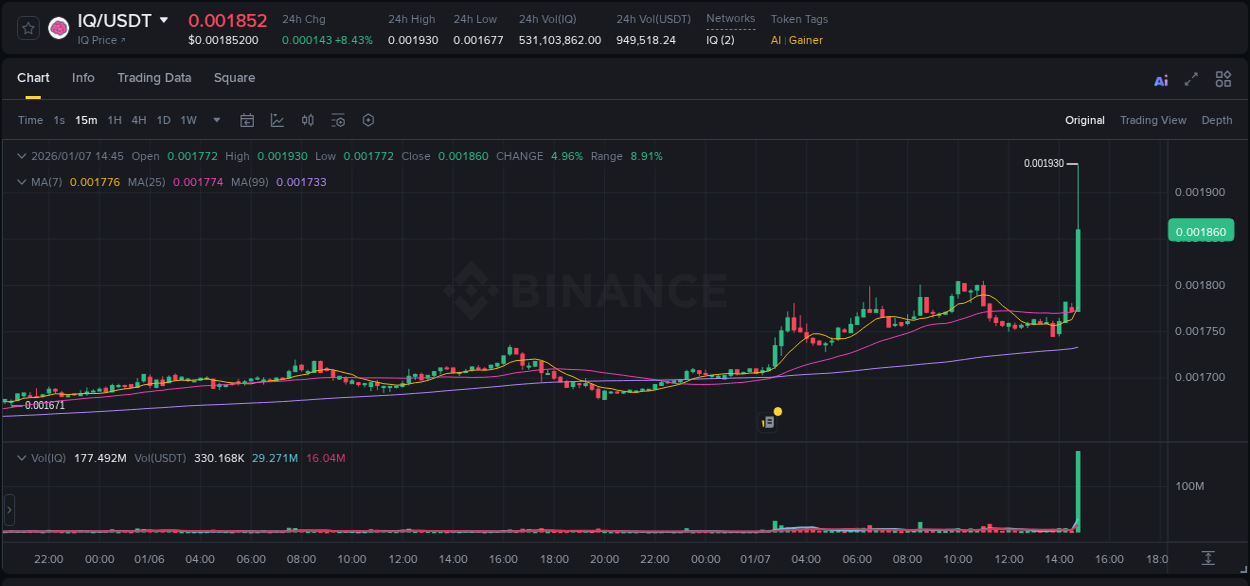1250x586 pixels.
Task: Switch to the Trading Data tab
Action: (x=155, y=78)
